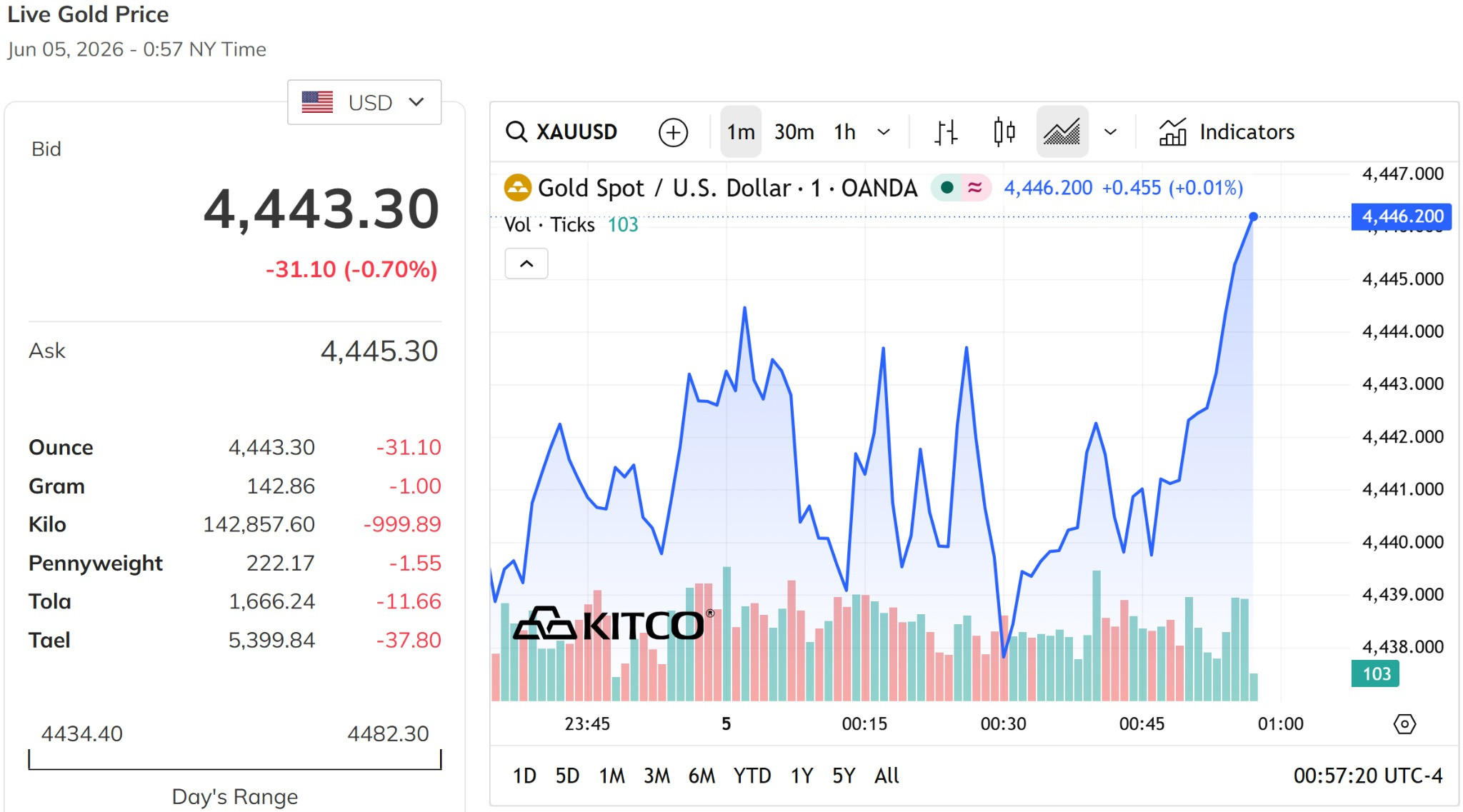
Task: Click the chart settings hexagon icon
Action: 1404,724
